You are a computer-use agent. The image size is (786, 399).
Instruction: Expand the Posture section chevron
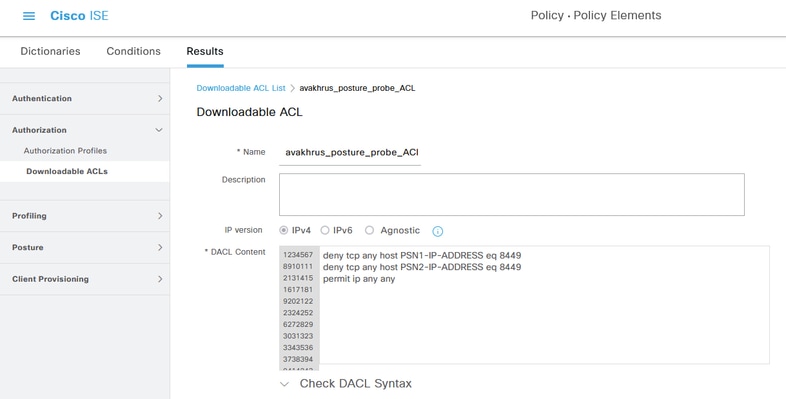(x=160, y=248)
